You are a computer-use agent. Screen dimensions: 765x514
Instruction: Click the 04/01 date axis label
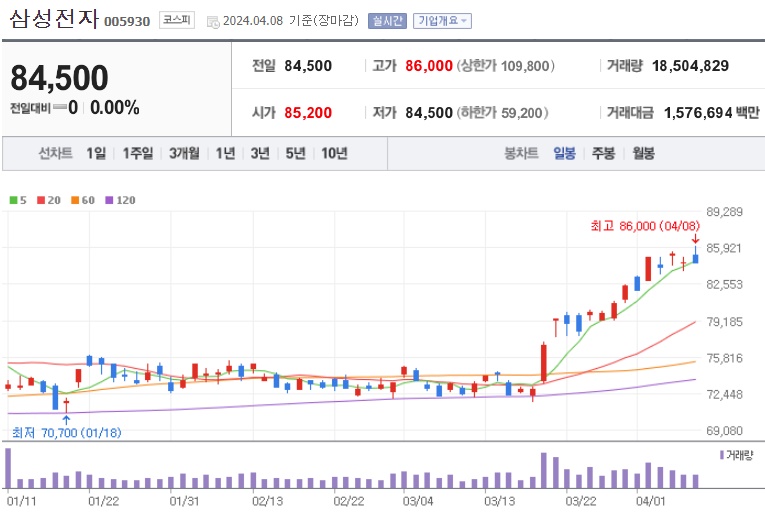point(650,501)
